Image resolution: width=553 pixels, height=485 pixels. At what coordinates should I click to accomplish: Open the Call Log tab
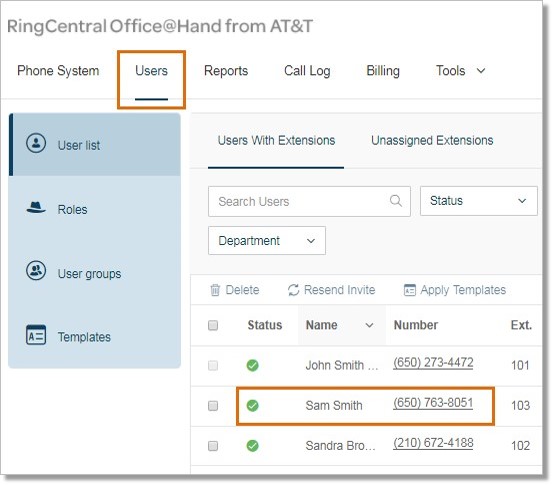[x=307, y=71]
